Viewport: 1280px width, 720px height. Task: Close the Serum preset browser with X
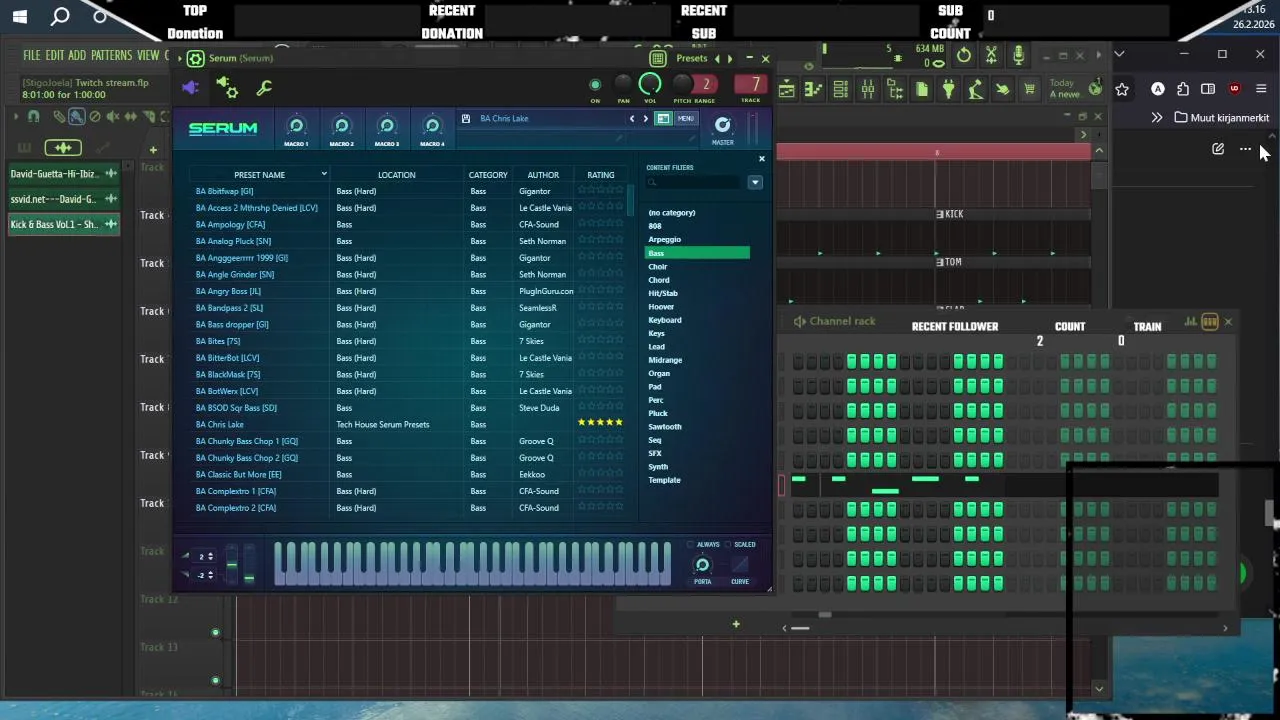coord(761,159)
